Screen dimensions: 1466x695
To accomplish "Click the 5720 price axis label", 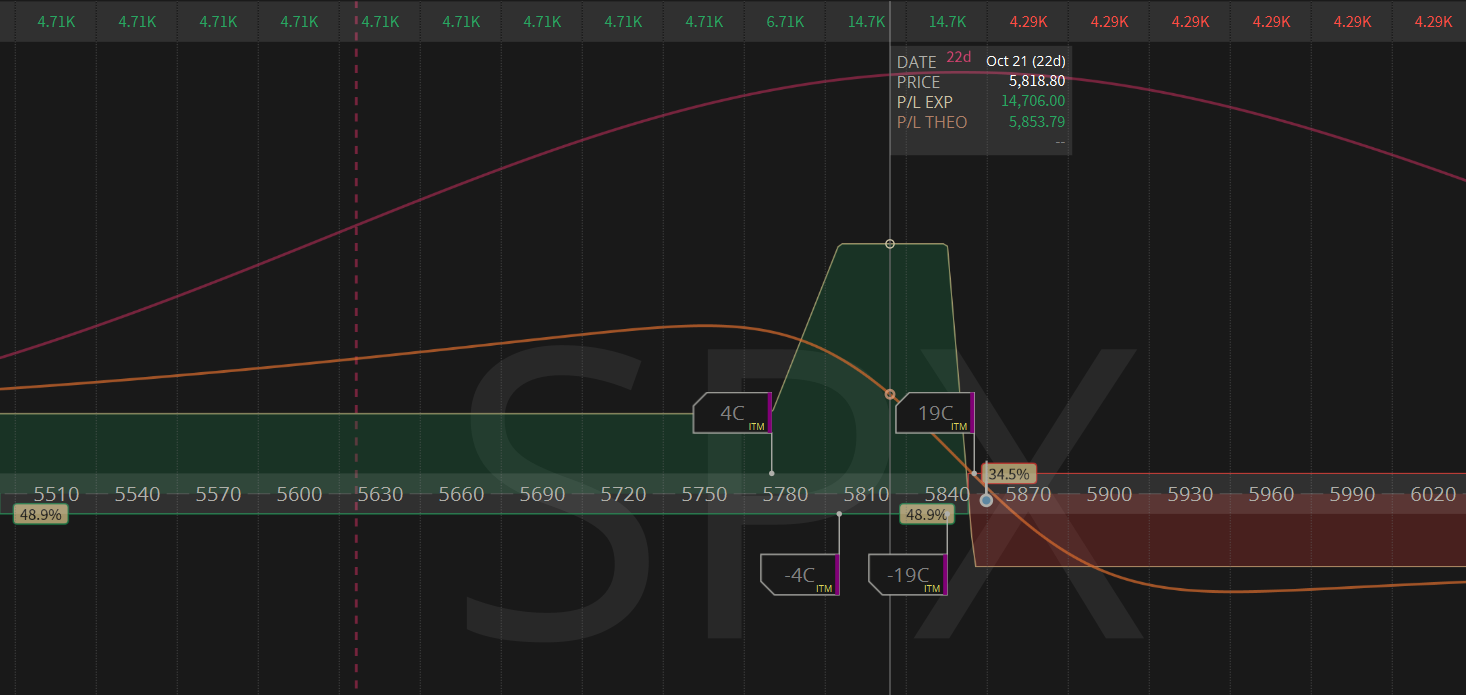I will (x=623, y=494).
